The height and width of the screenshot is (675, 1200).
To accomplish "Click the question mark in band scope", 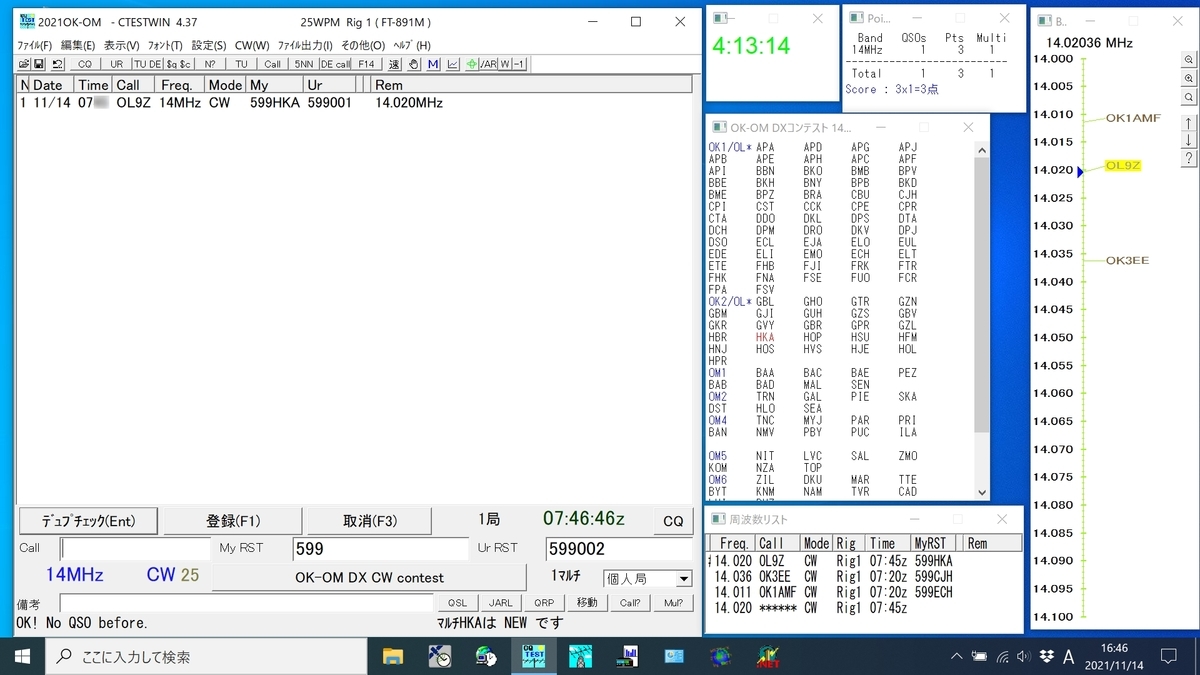I will pos(1189,158).
